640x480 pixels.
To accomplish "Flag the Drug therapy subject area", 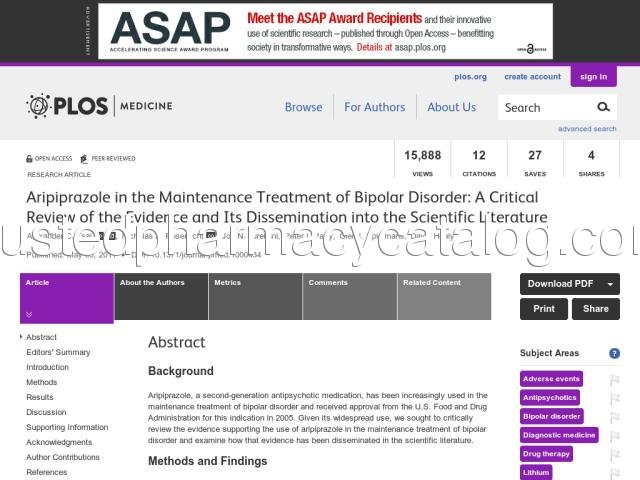I will click(614, 454).
